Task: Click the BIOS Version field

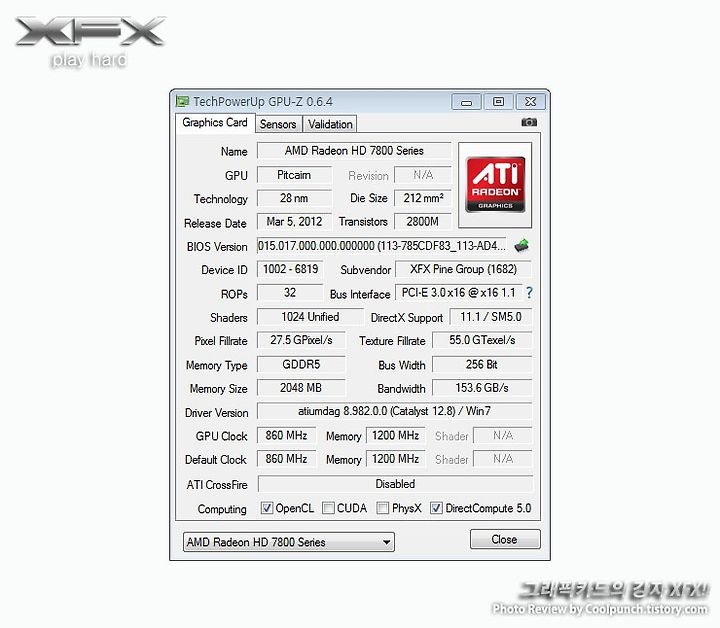Action: point(382,246)
